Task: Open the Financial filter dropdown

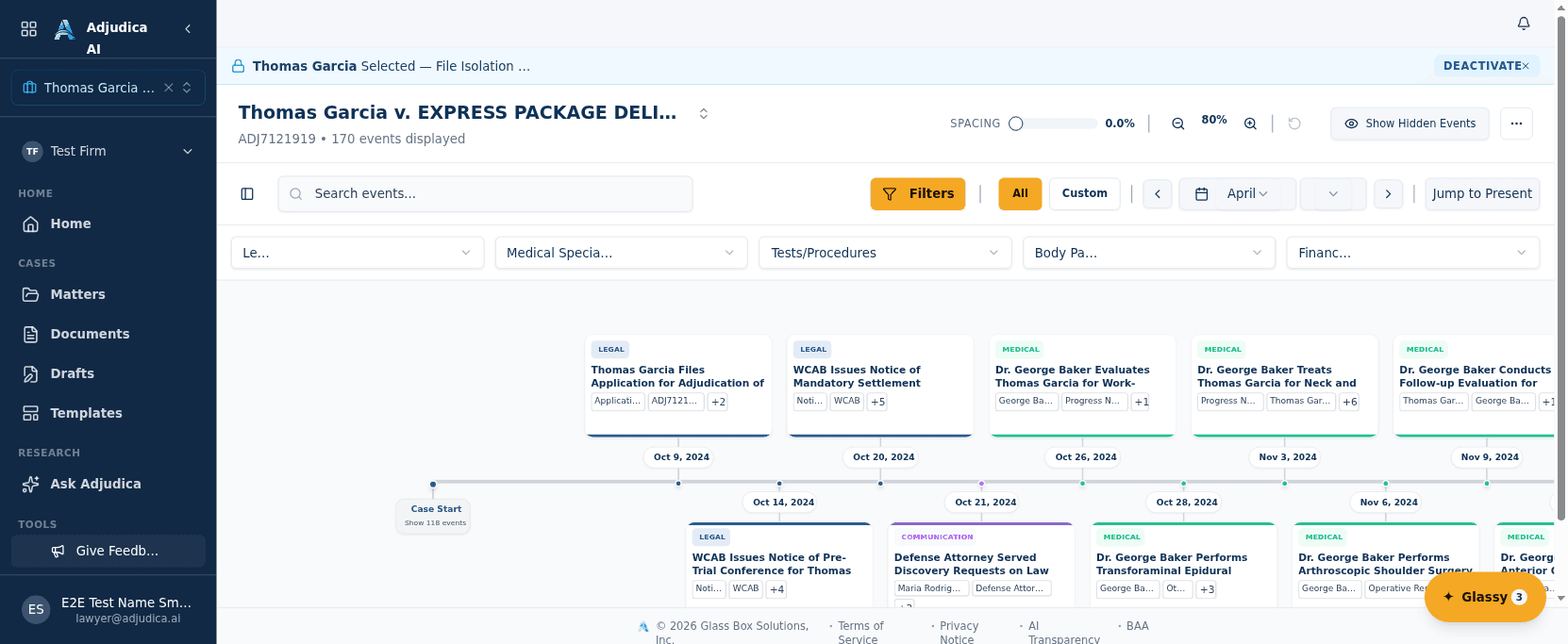Action: coord(1413,253)
